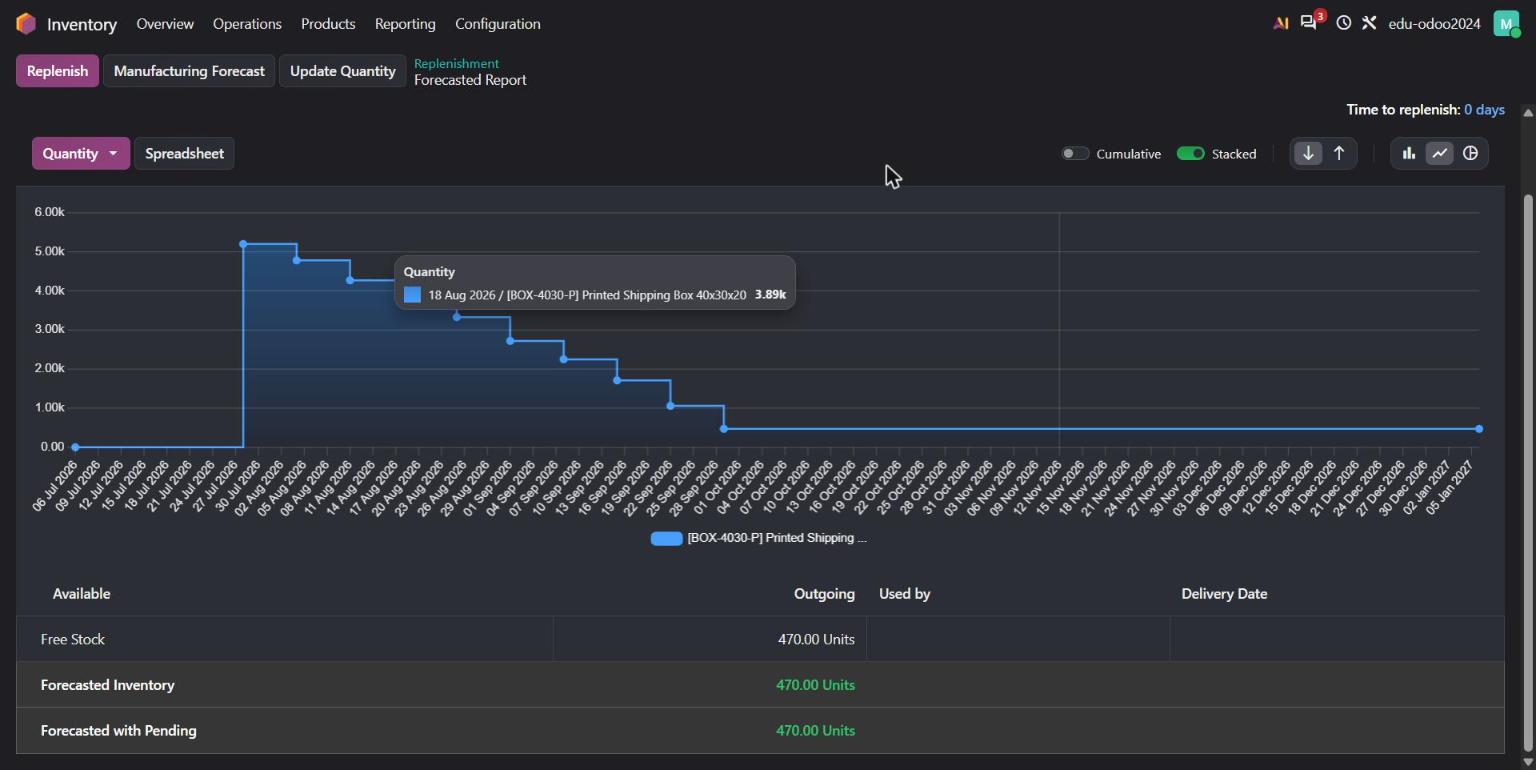Click the 470.00 Units value in Free Stock row
Viewport: 1536px width, 770px height.
816,639
